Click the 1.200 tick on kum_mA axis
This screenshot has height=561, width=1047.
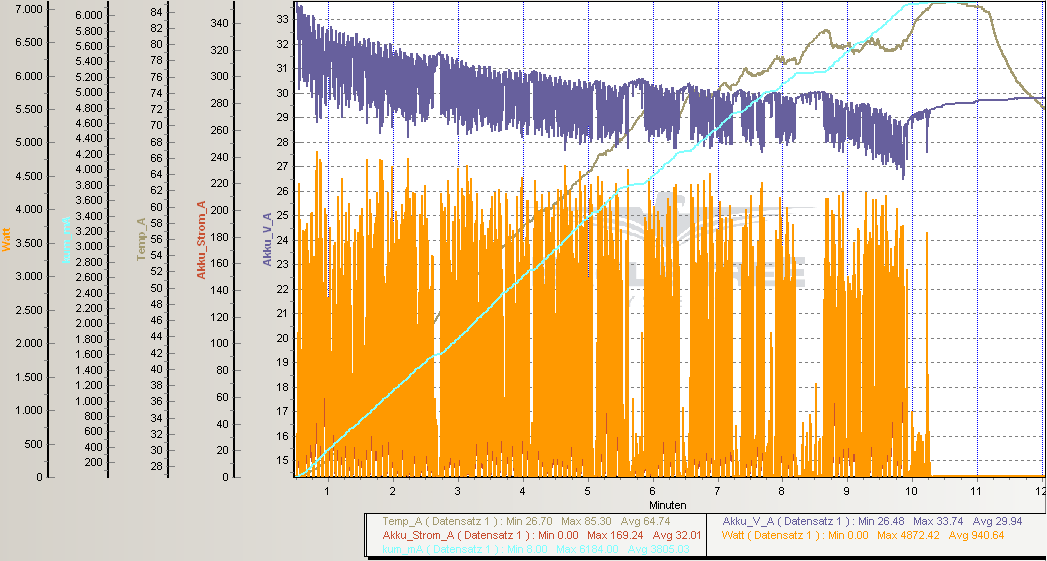[89, 385]
